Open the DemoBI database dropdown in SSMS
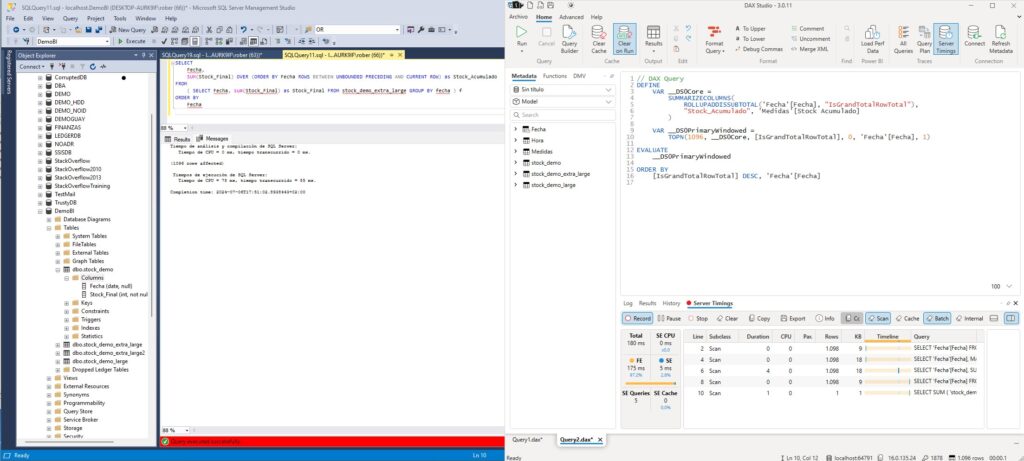Screen dimensions: 1024x461 tap(107, 41)
